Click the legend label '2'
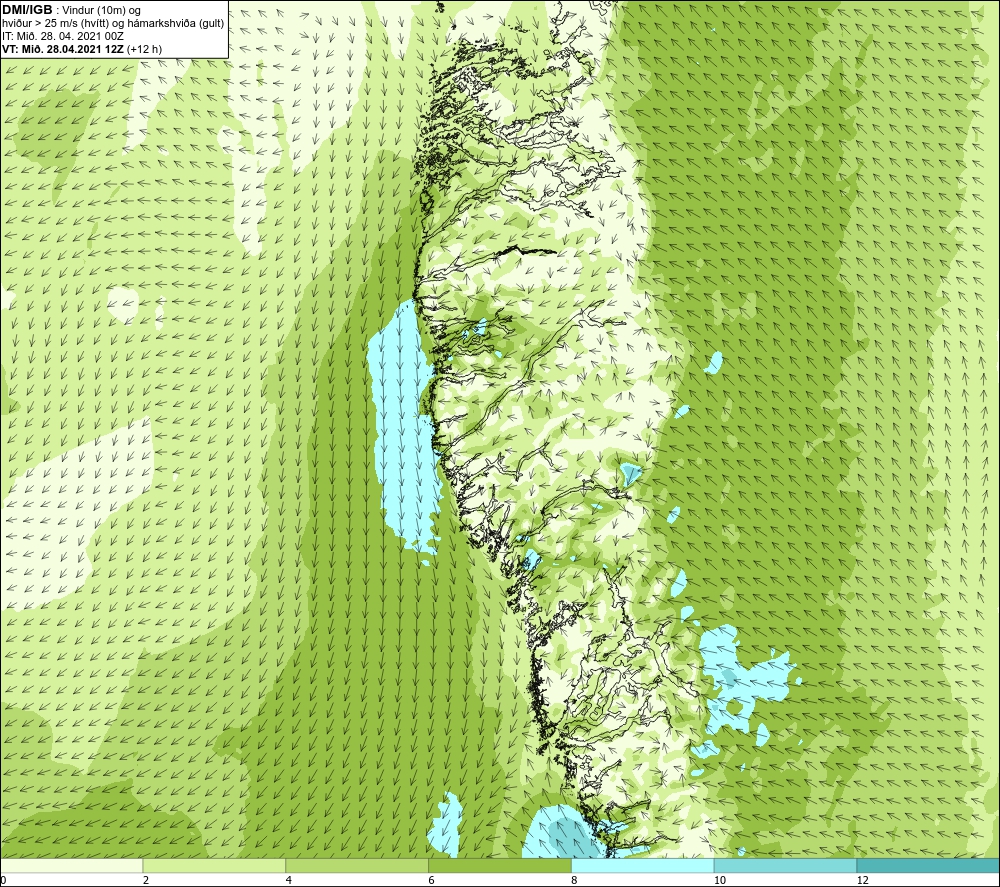 (146, 880)
